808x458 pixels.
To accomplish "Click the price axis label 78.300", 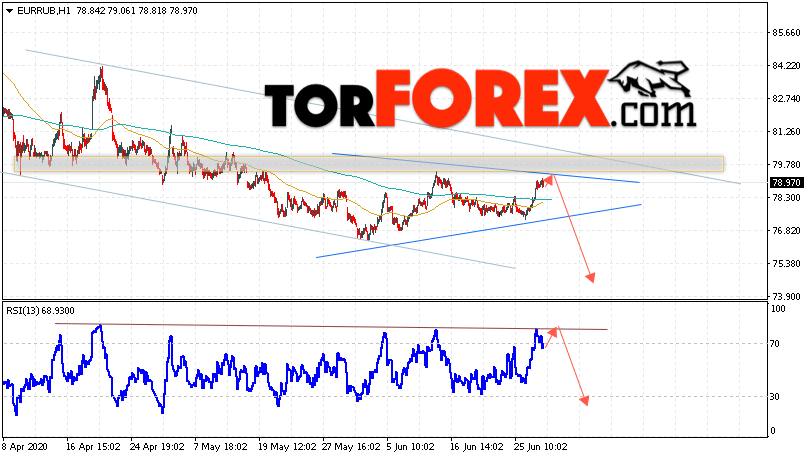I will click(786, 198).
